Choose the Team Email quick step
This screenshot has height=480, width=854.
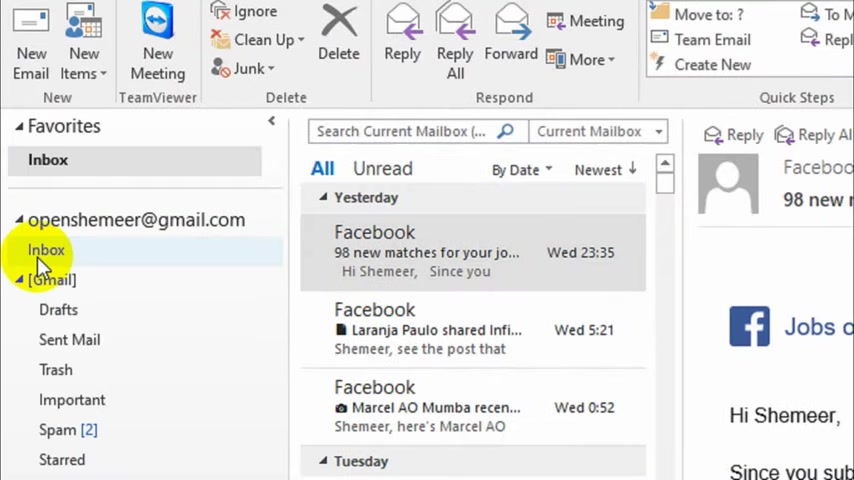tap(701, 40)
